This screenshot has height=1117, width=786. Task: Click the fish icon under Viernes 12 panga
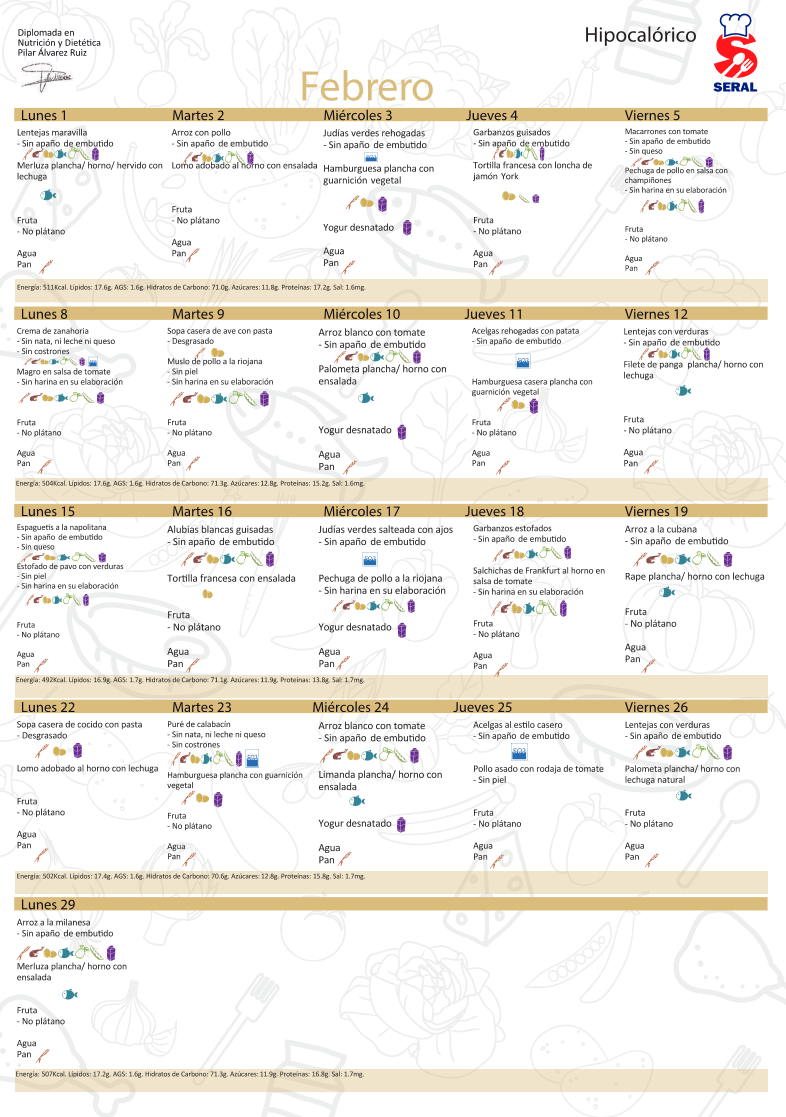[x=683, y=391]
